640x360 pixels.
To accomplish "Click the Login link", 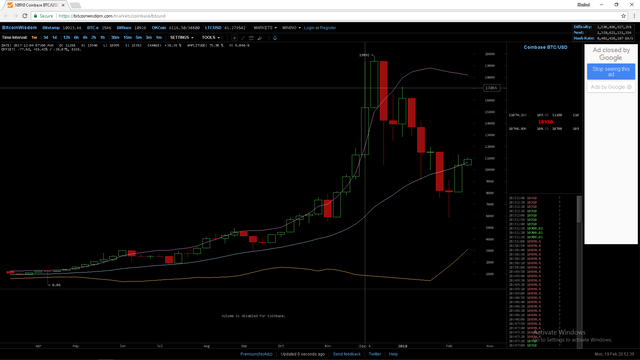I will tap(309, 28).
